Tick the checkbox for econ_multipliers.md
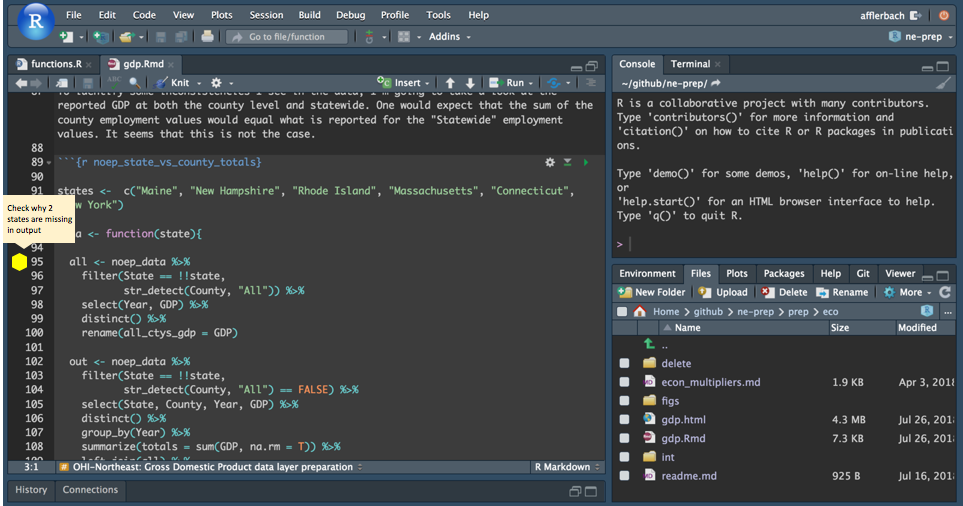Image resolution: width=963 pixels, height=506 pixels. tap(624, 382)
